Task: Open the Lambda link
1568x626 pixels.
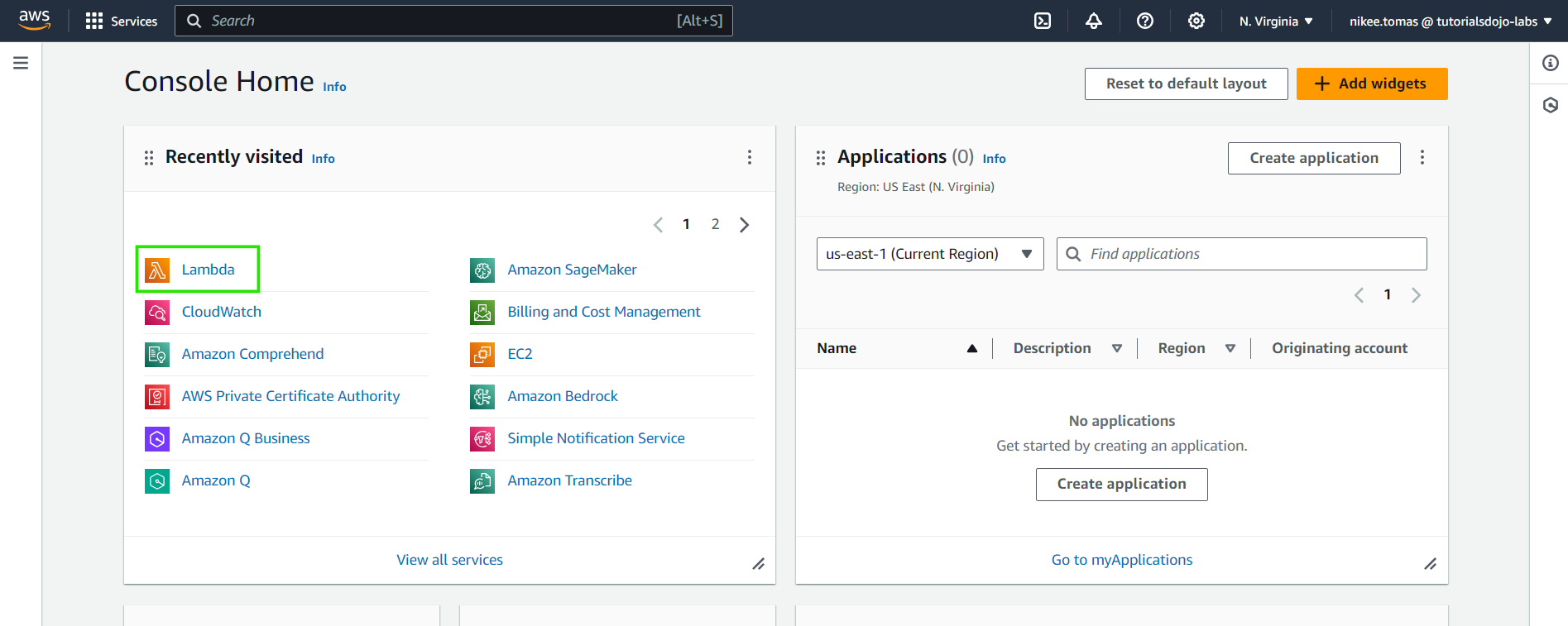Action: [208, 270]
